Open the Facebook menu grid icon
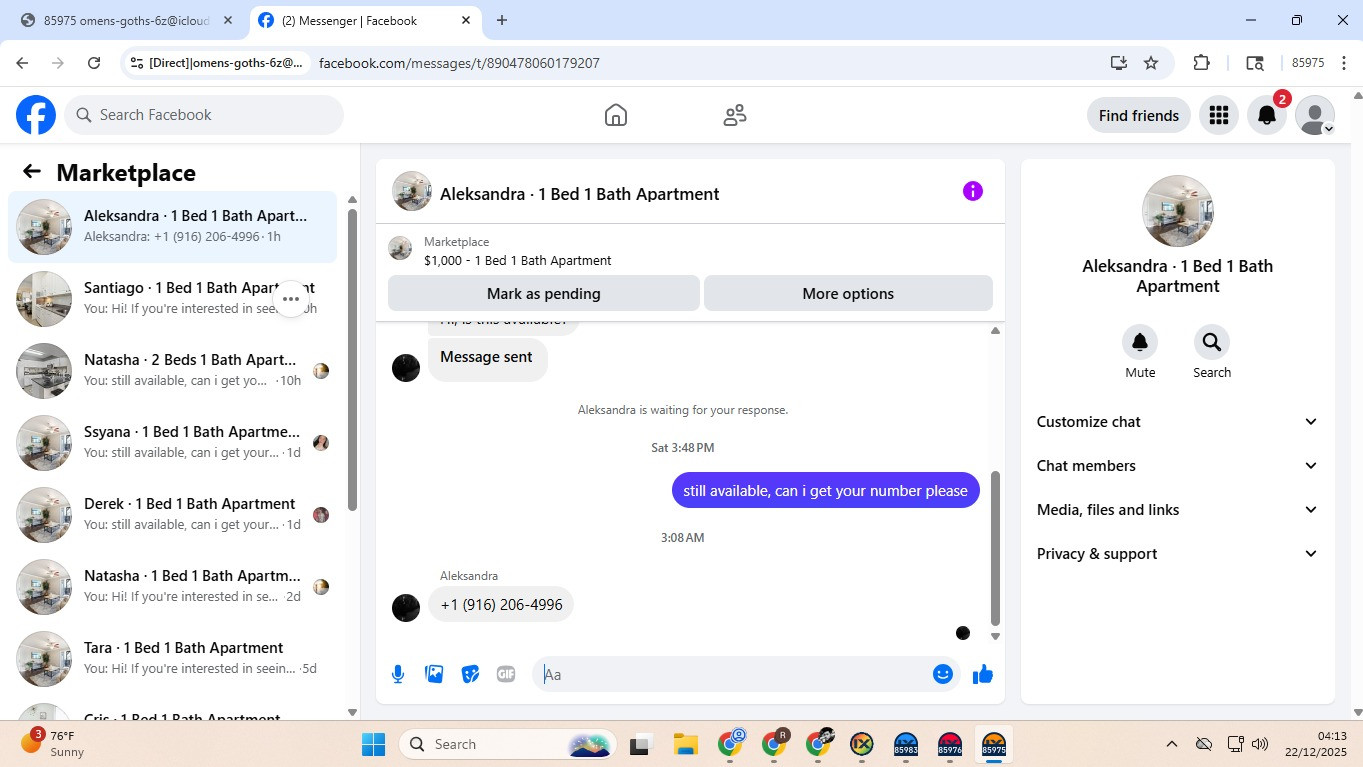The width and height of the screenshot is (1363, 767). click(1218, 115)
